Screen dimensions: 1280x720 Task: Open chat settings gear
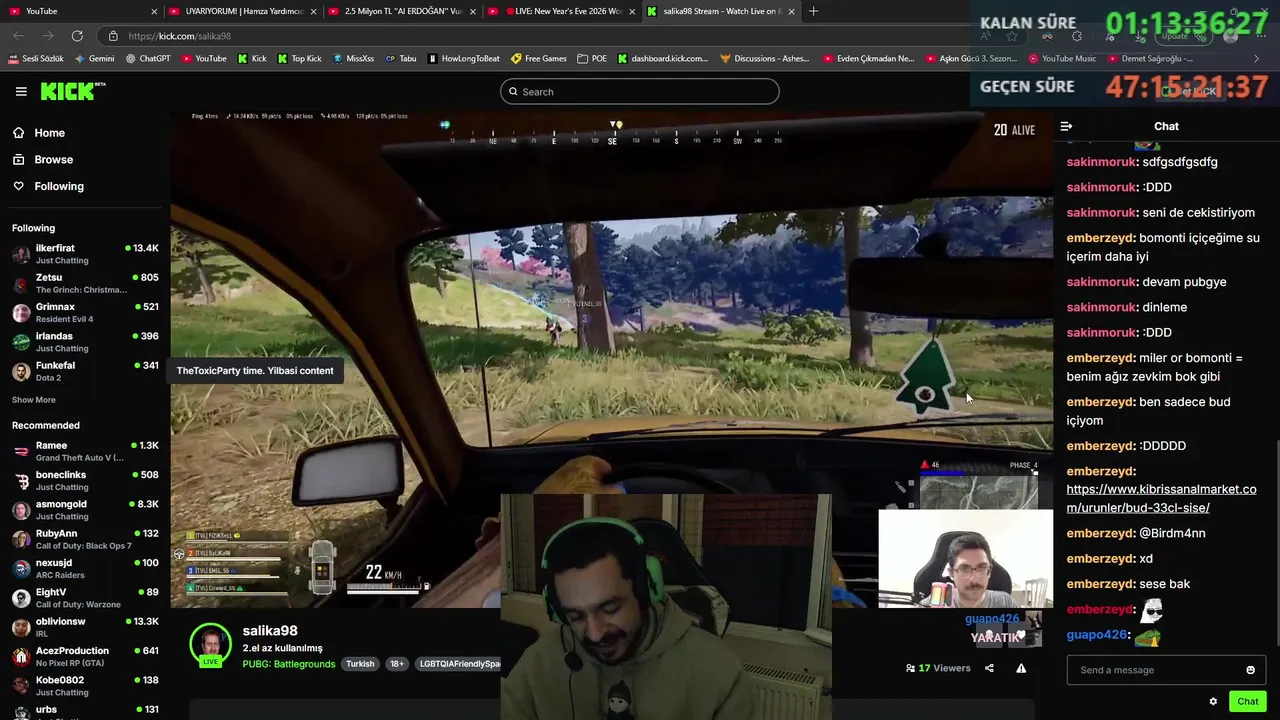point(1213,701)
